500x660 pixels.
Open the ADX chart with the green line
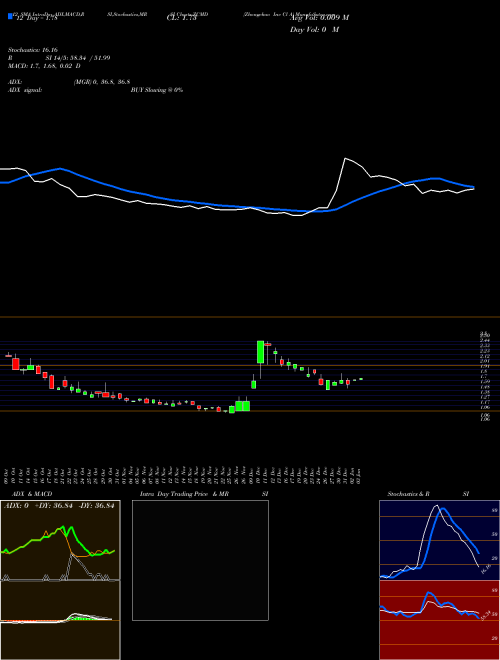60,540
